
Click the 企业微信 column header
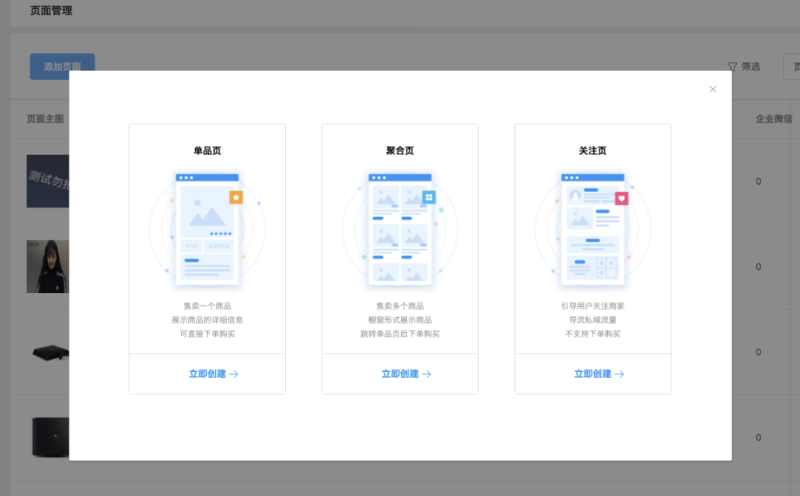tap(775, 119)
